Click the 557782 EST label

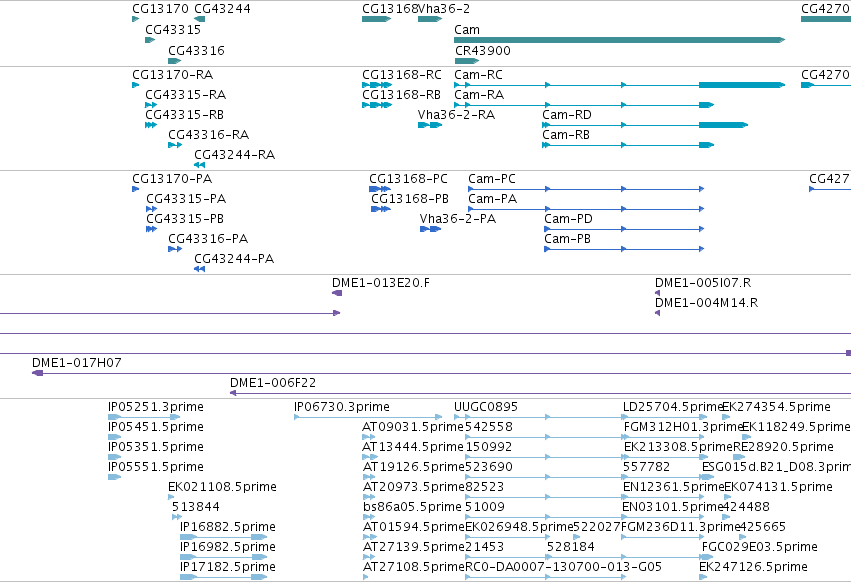646,467
